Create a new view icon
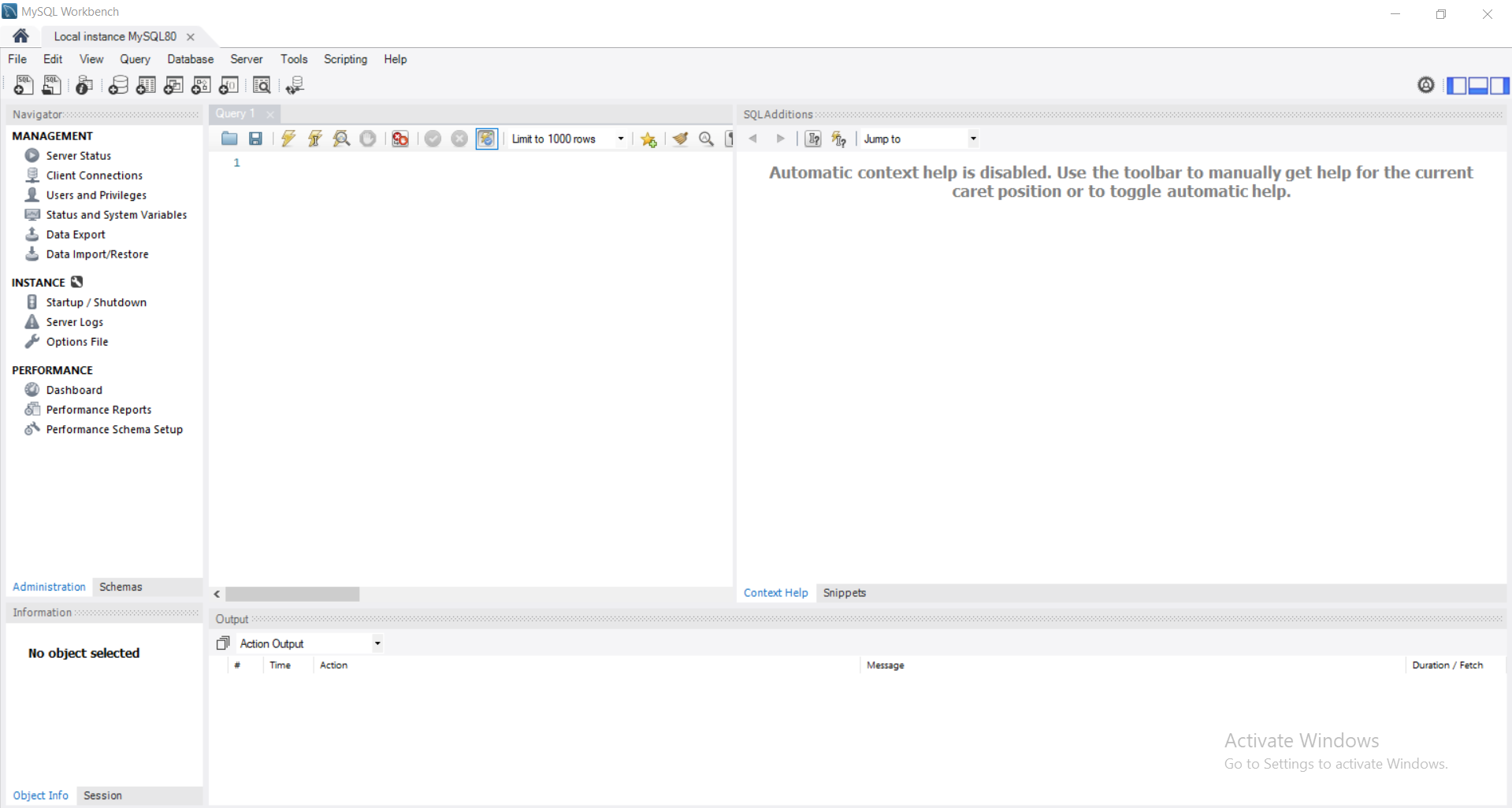The height and width of the screenshot is (808, 1512). point(173,85)
